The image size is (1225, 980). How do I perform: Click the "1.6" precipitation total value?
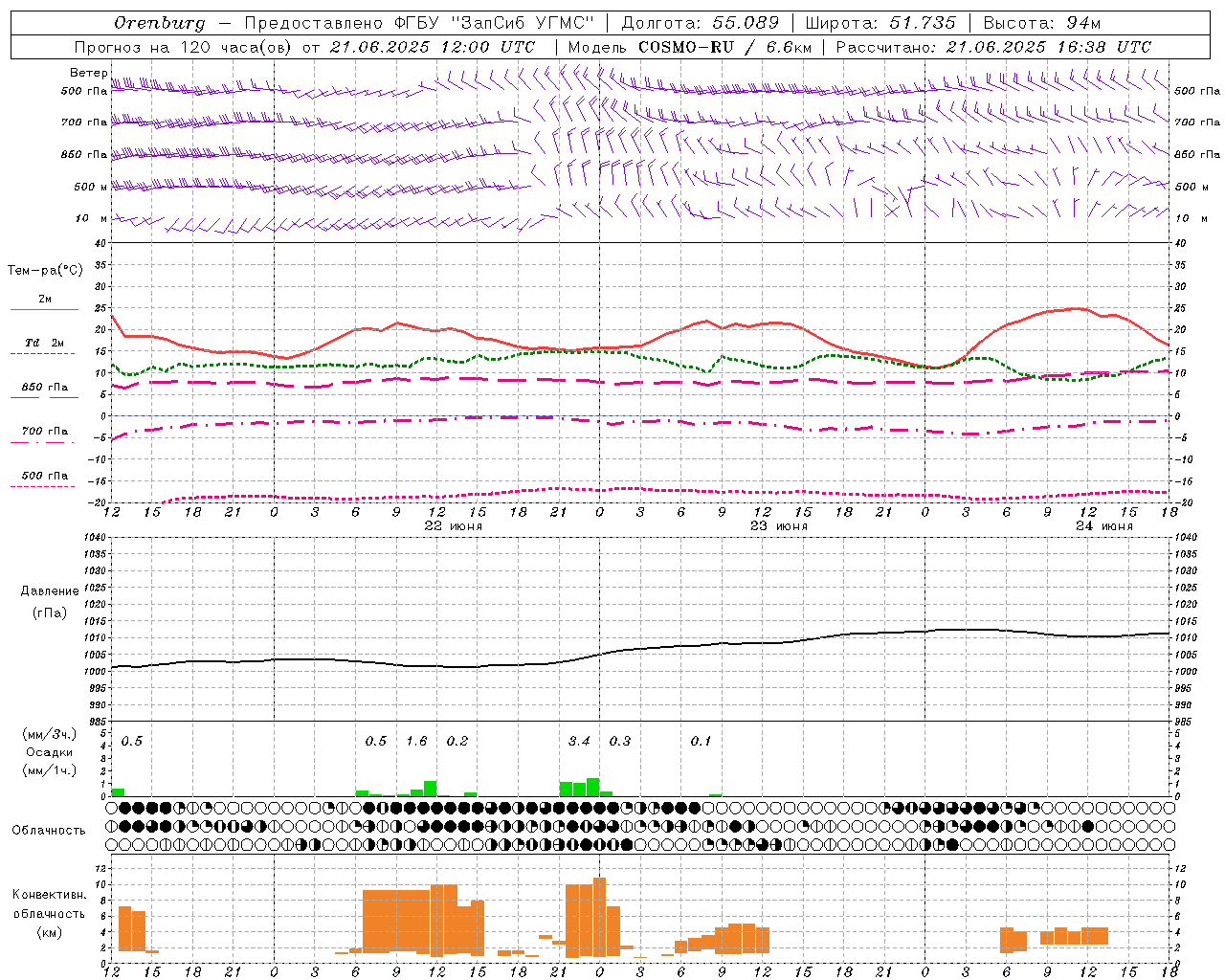coord(416,742)
